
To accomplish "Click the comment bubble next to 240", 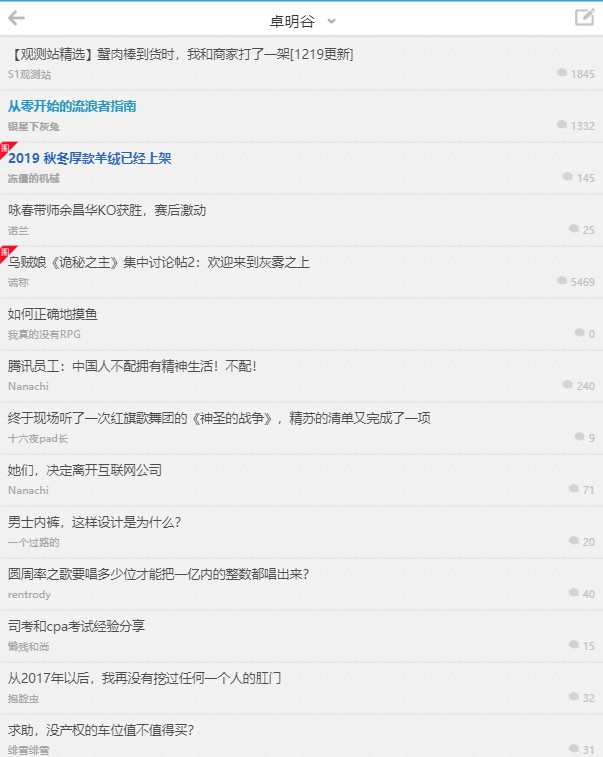I will 567,385.
